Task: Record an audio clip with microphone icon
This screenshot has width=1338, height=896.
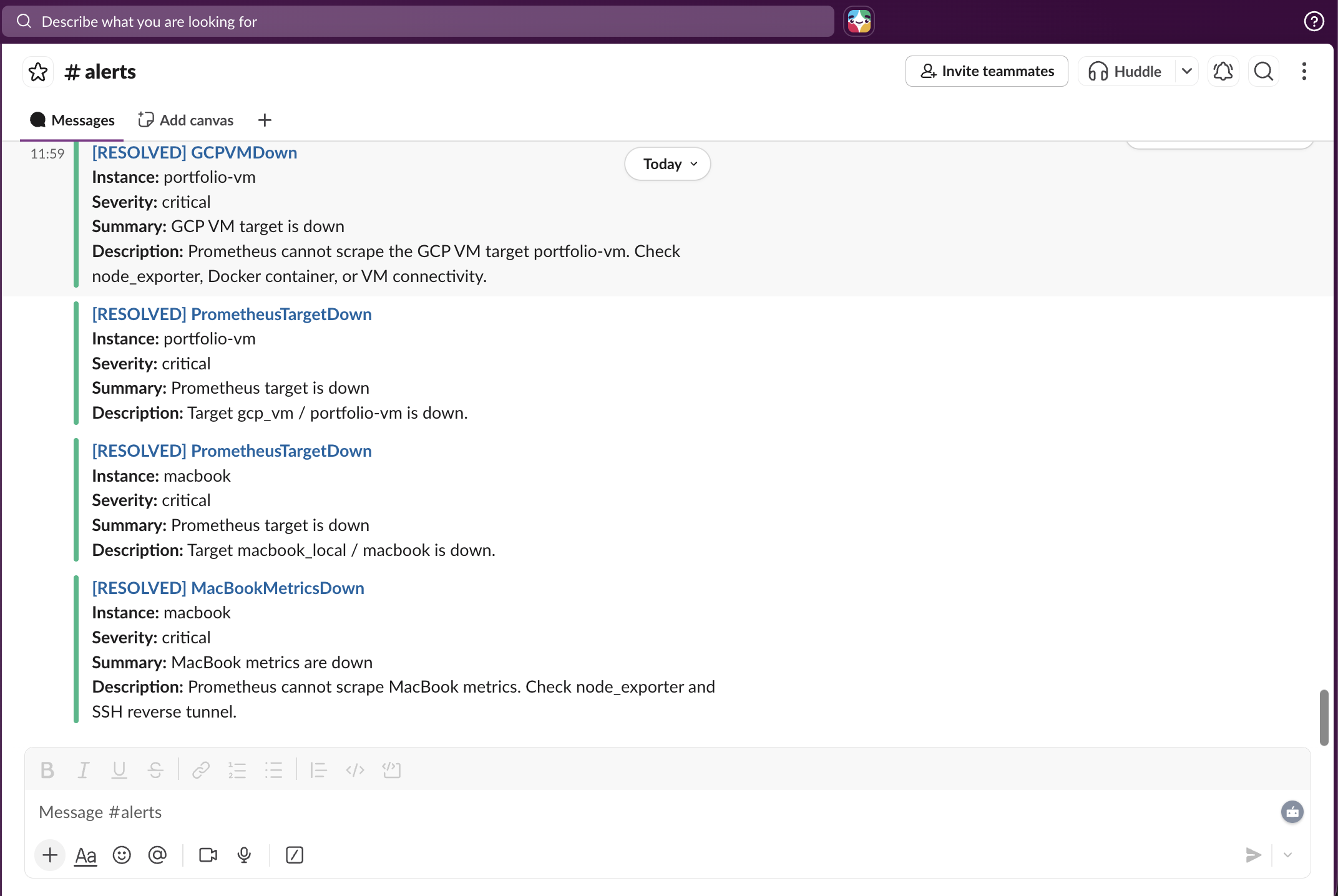Action: tap(244, 855)
